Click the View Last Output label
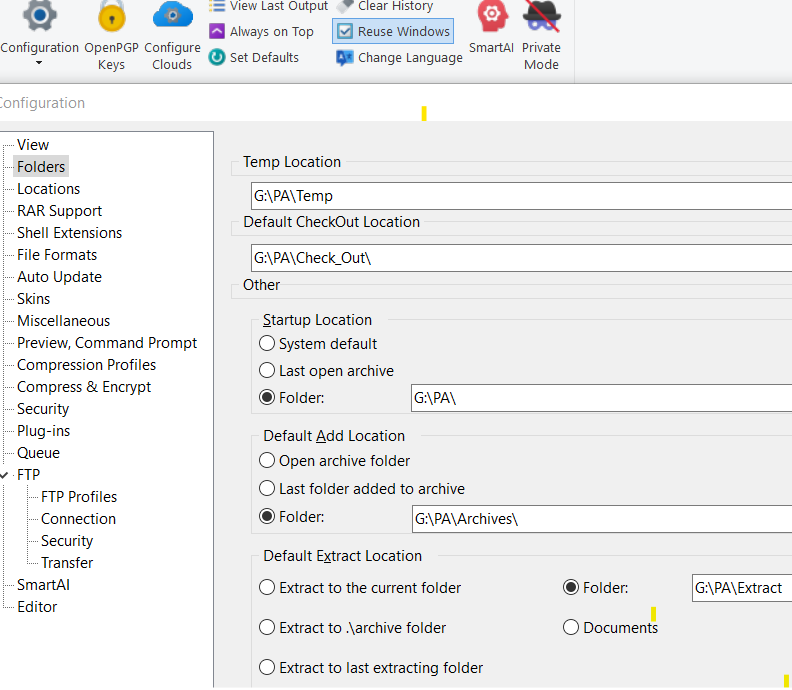Viewport: 792px width, 690px height. 279,6
